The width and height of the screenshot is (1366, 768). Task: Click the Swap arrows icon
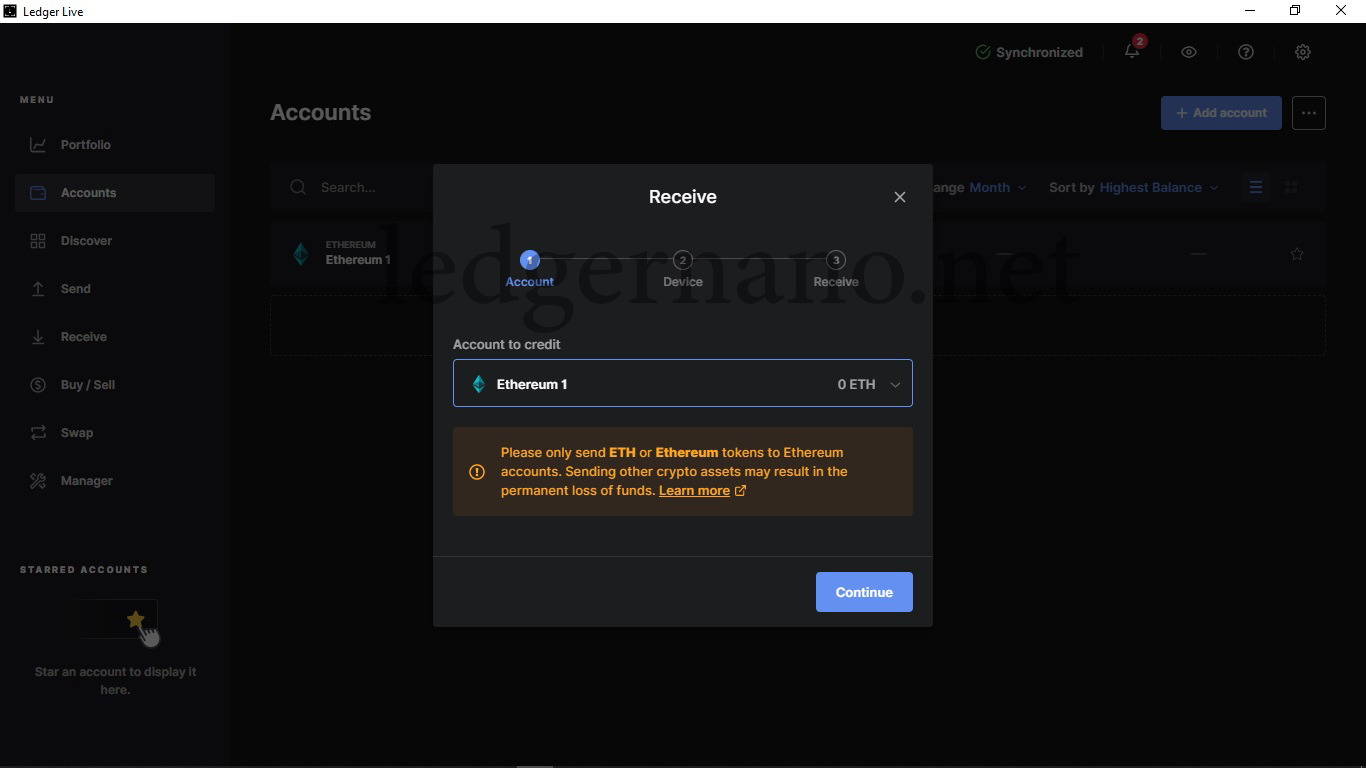click(38, 433)
